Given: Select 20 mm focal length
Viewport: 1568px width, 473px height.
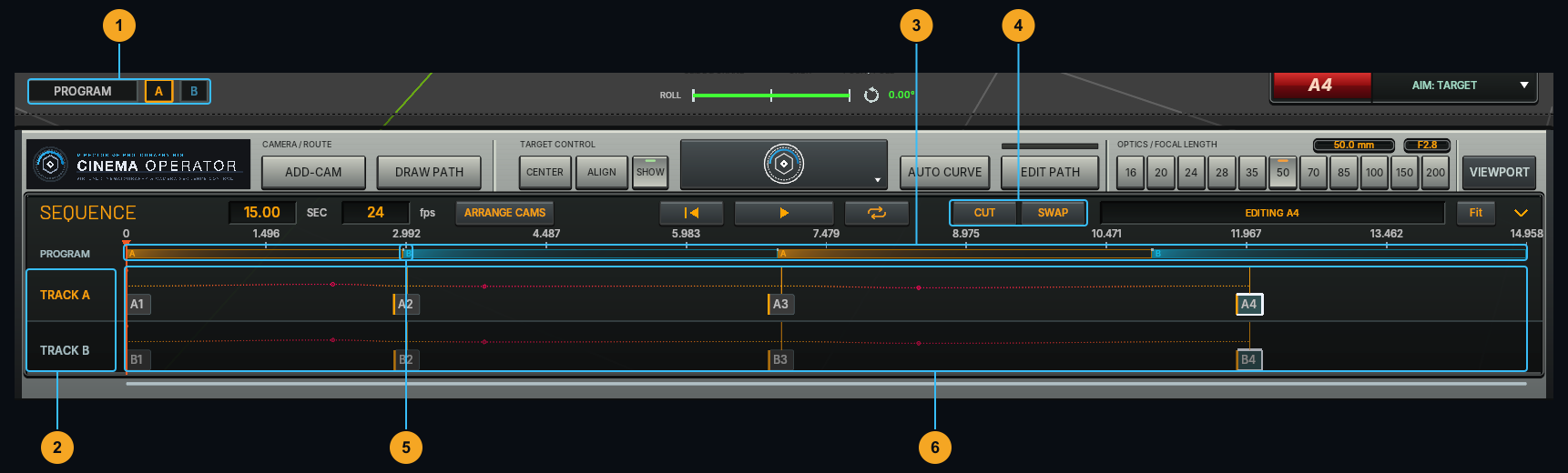Looking at the screenshot, I should tap(1161, 172).
